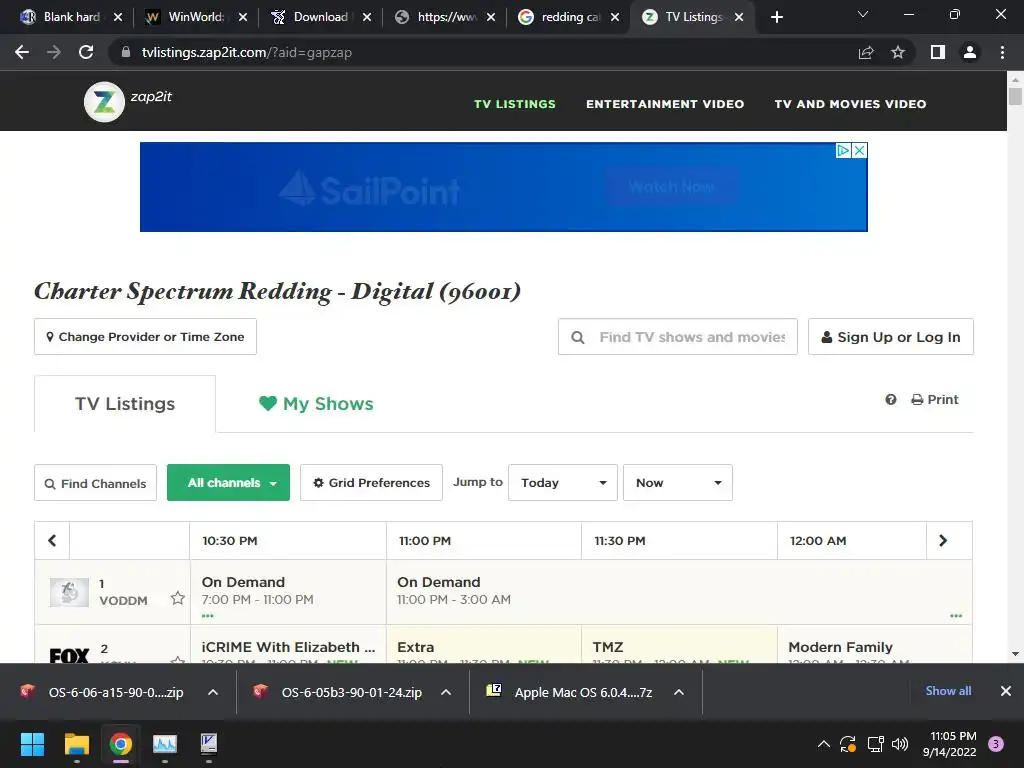
Task: Open TV AND MOVIES VIDEO nav item
Action: pyautogui.click(x=850, y=104)
